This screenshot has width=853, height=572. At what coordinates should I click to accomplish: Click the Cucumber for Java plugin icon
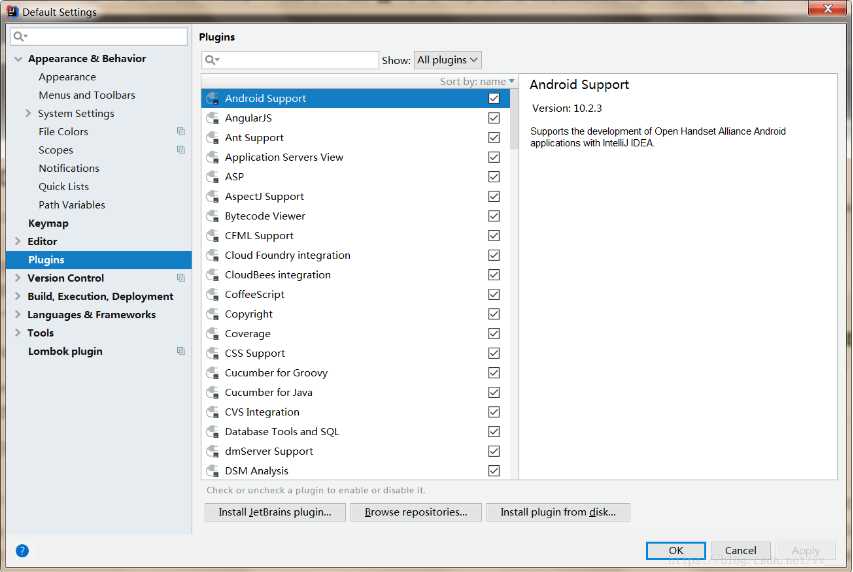click(213, 392)
